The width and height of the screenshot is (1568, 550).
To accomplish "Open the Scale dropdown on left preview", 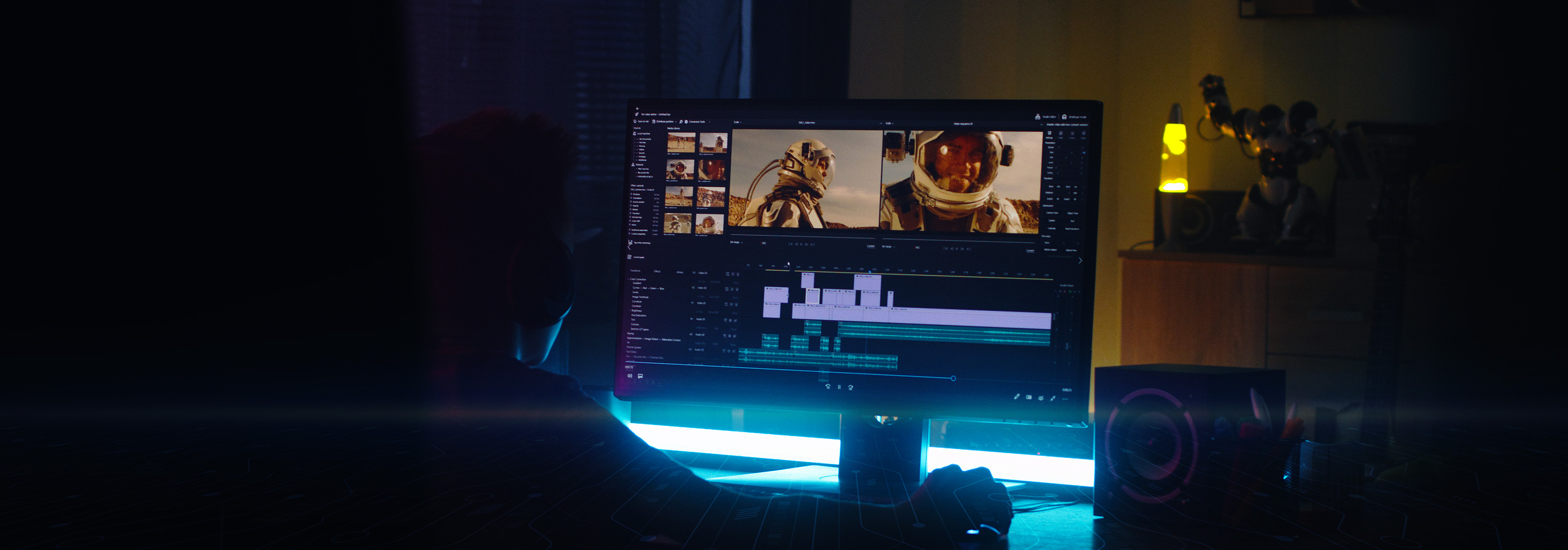I will click(x=737, y=122).
